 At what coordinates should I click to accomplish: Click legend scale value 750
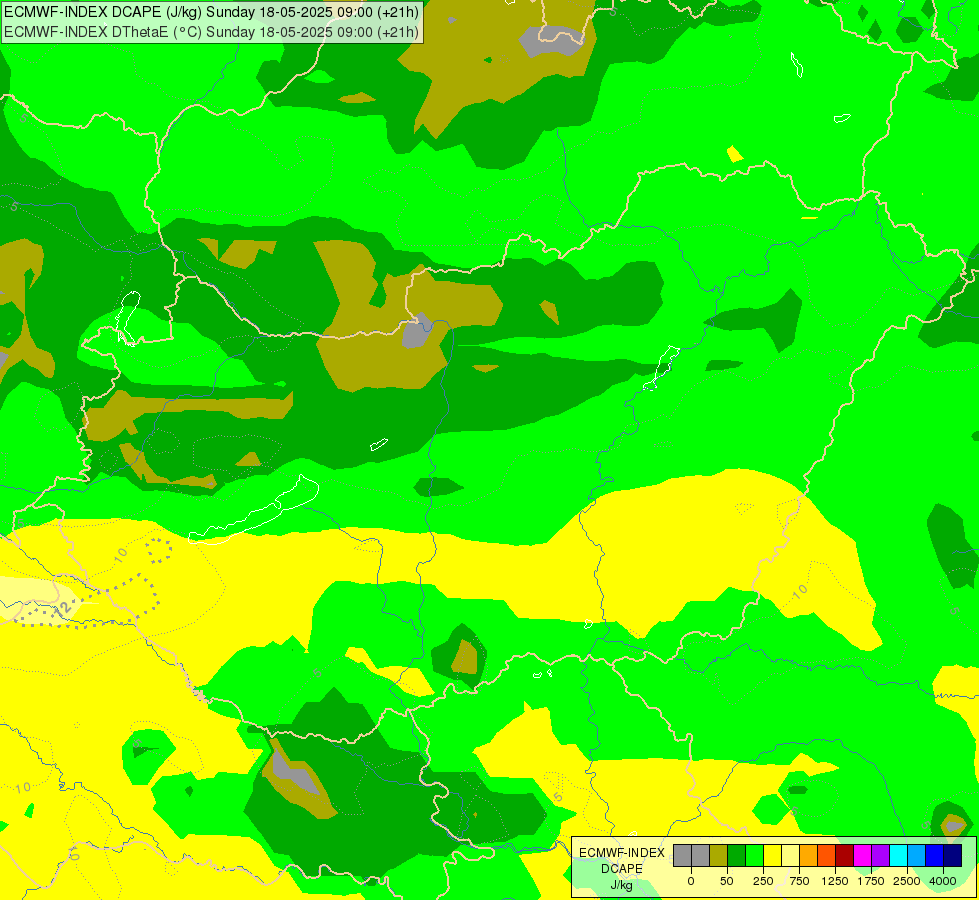pos(799,881)
